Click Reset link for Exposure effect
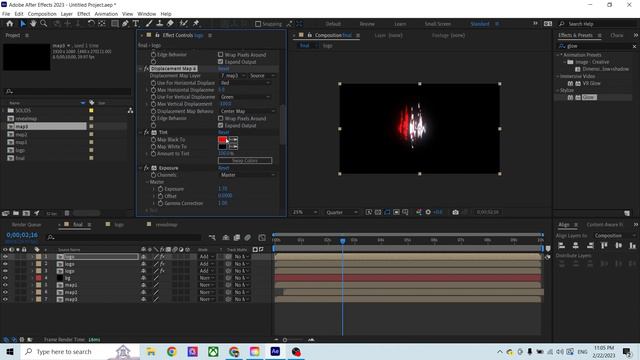 point(224,168)
